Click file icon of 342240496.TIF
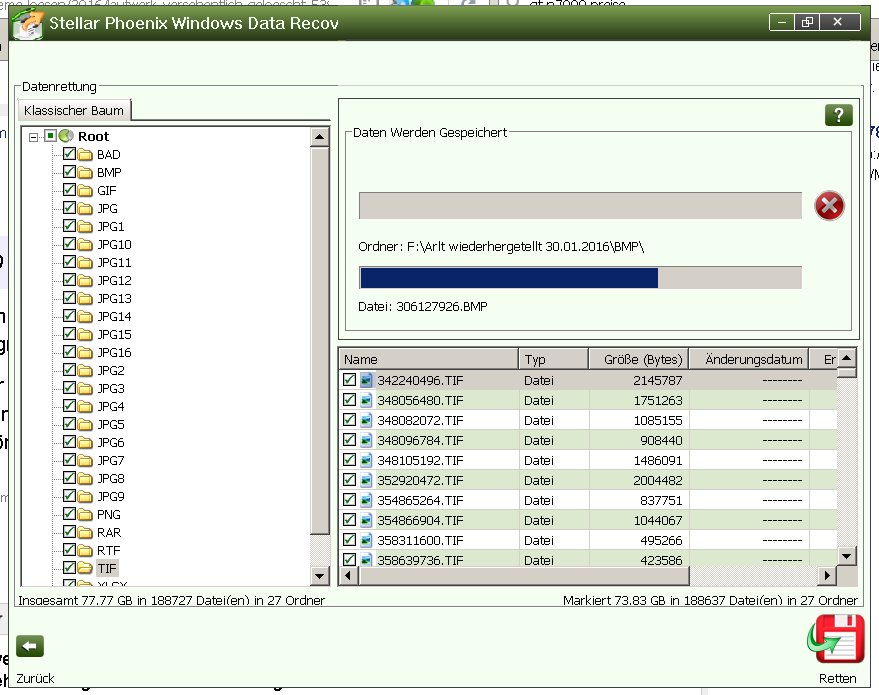Viewport: 879px width, 695px height. pyautogui.click(x=366, y=381)
